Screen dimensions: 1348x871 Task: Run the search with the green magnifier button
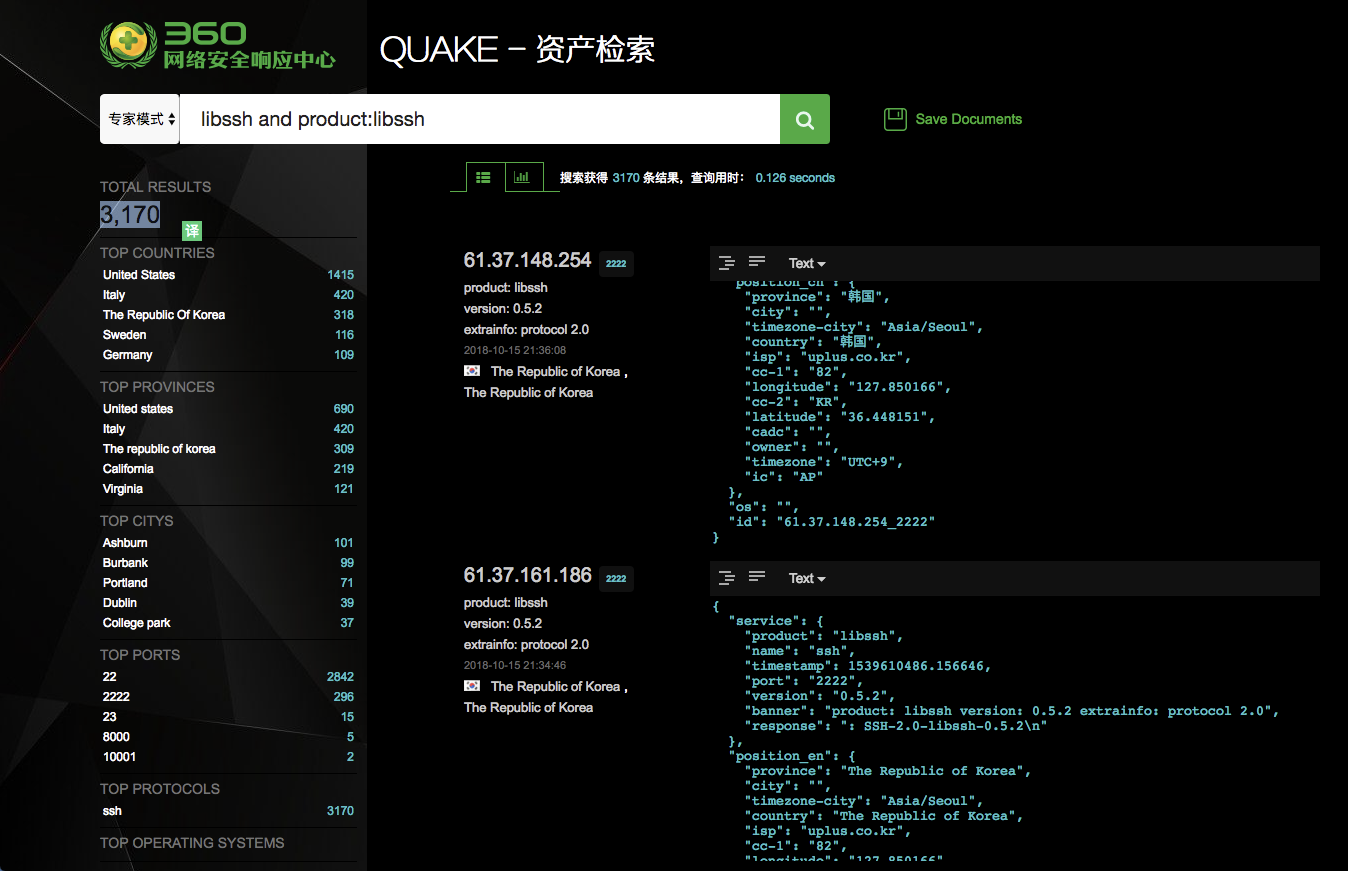tap(805, 119)
